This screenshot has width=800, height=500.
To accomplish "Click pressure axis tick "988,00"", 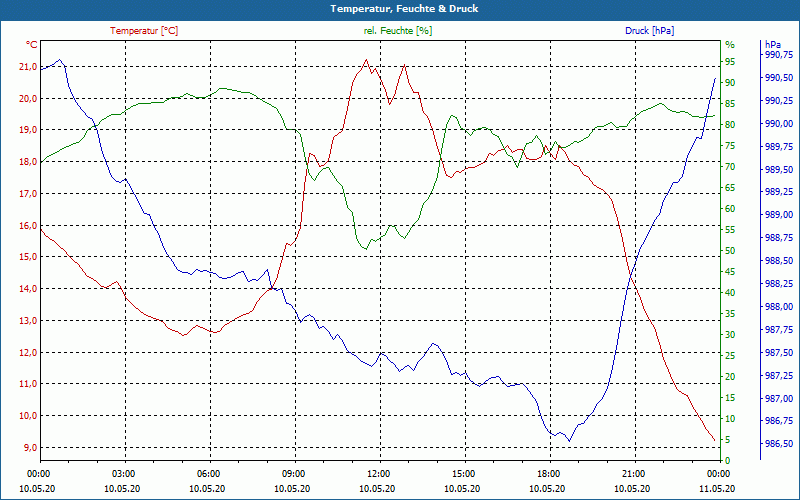I will [780, 307].
